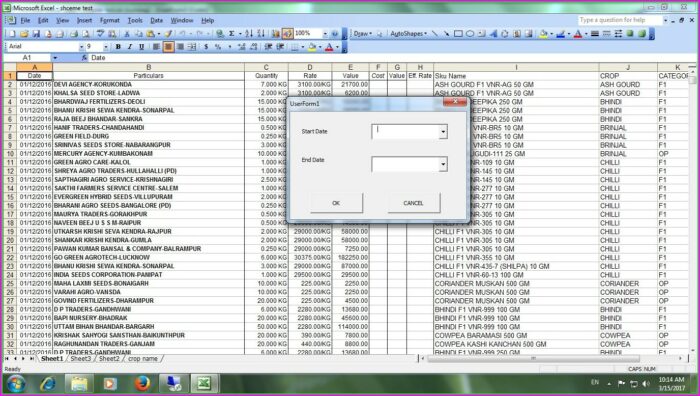The image size is (700, 396).
Task: Click Increase Decimal icon
Action: (242, 46)
